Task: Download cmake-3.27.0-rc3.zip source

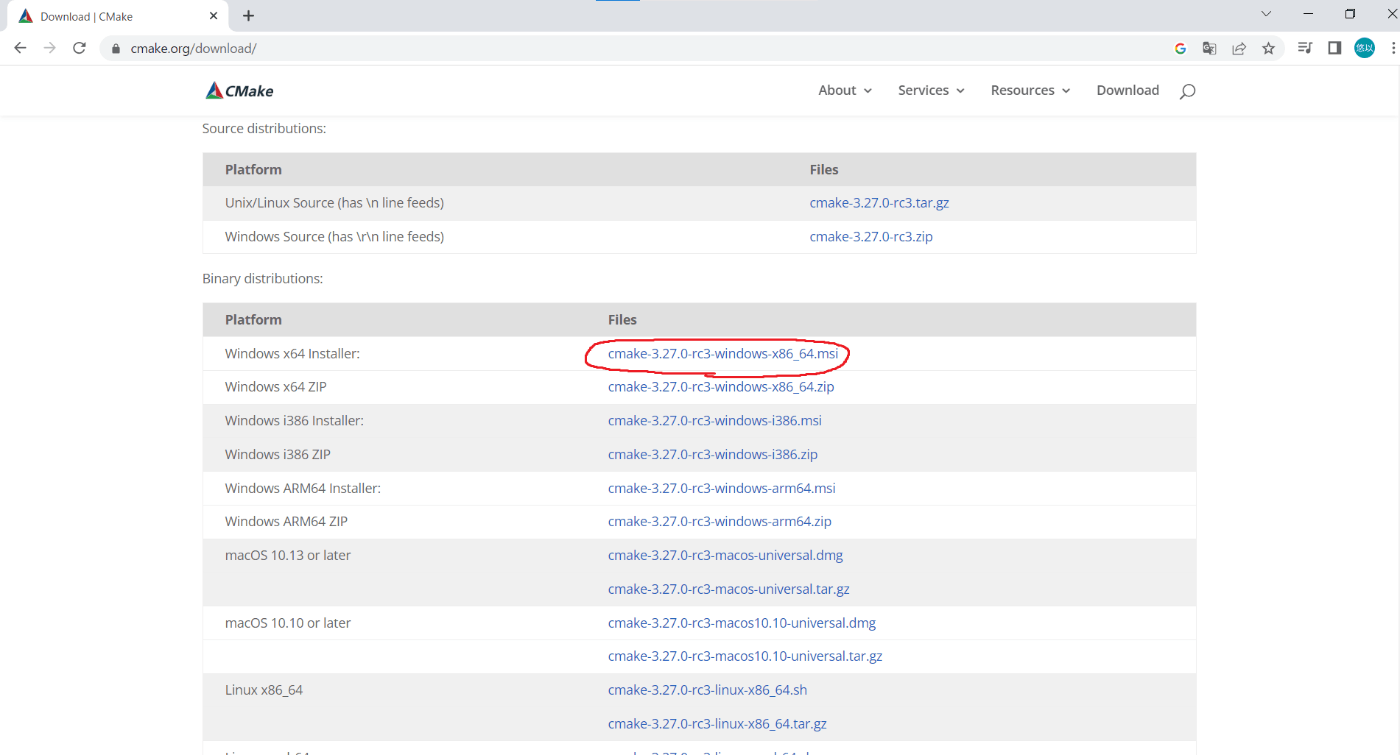Action: (x=871, y=237)
